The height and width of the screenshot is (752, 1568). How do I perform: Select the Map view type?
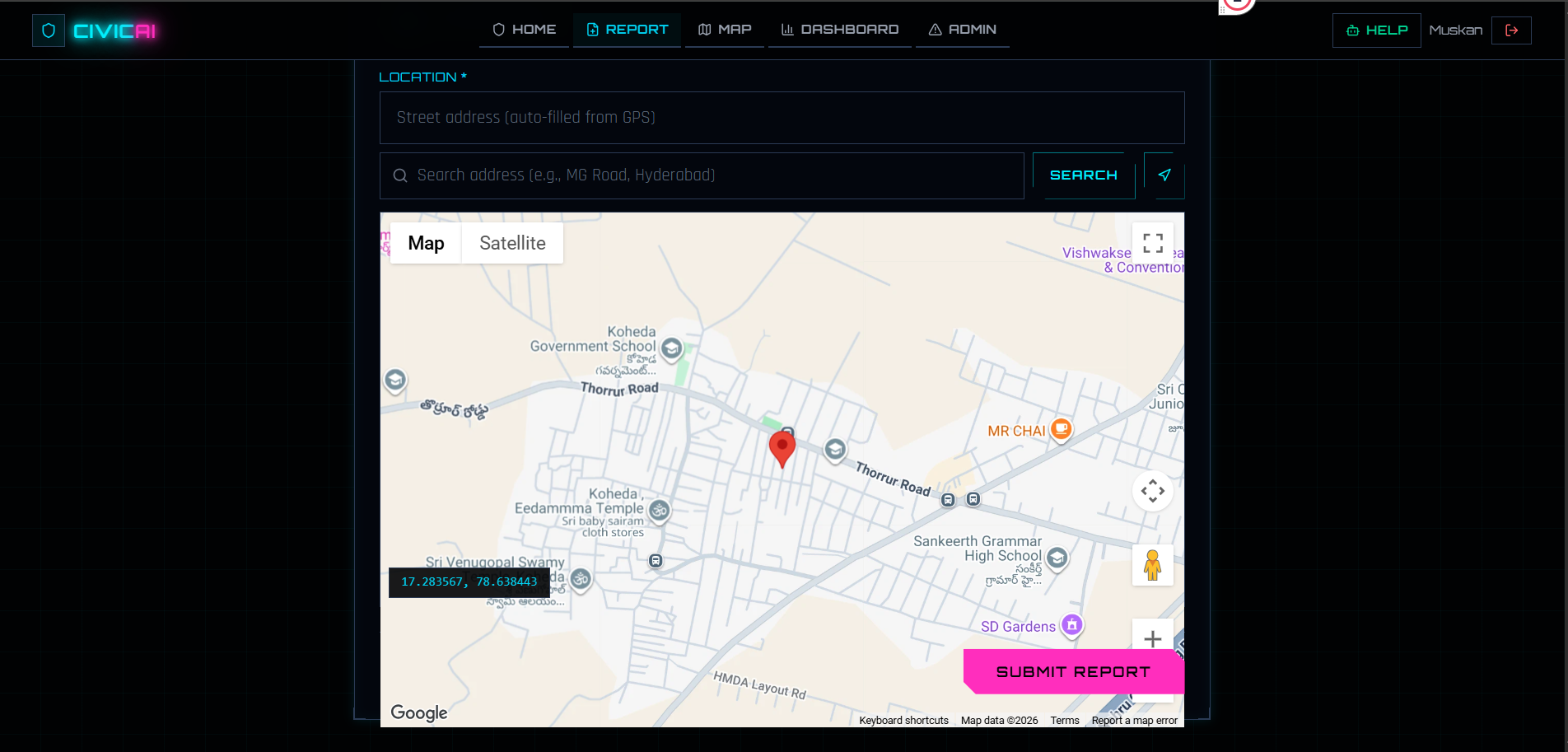click(x=426, y=243)
